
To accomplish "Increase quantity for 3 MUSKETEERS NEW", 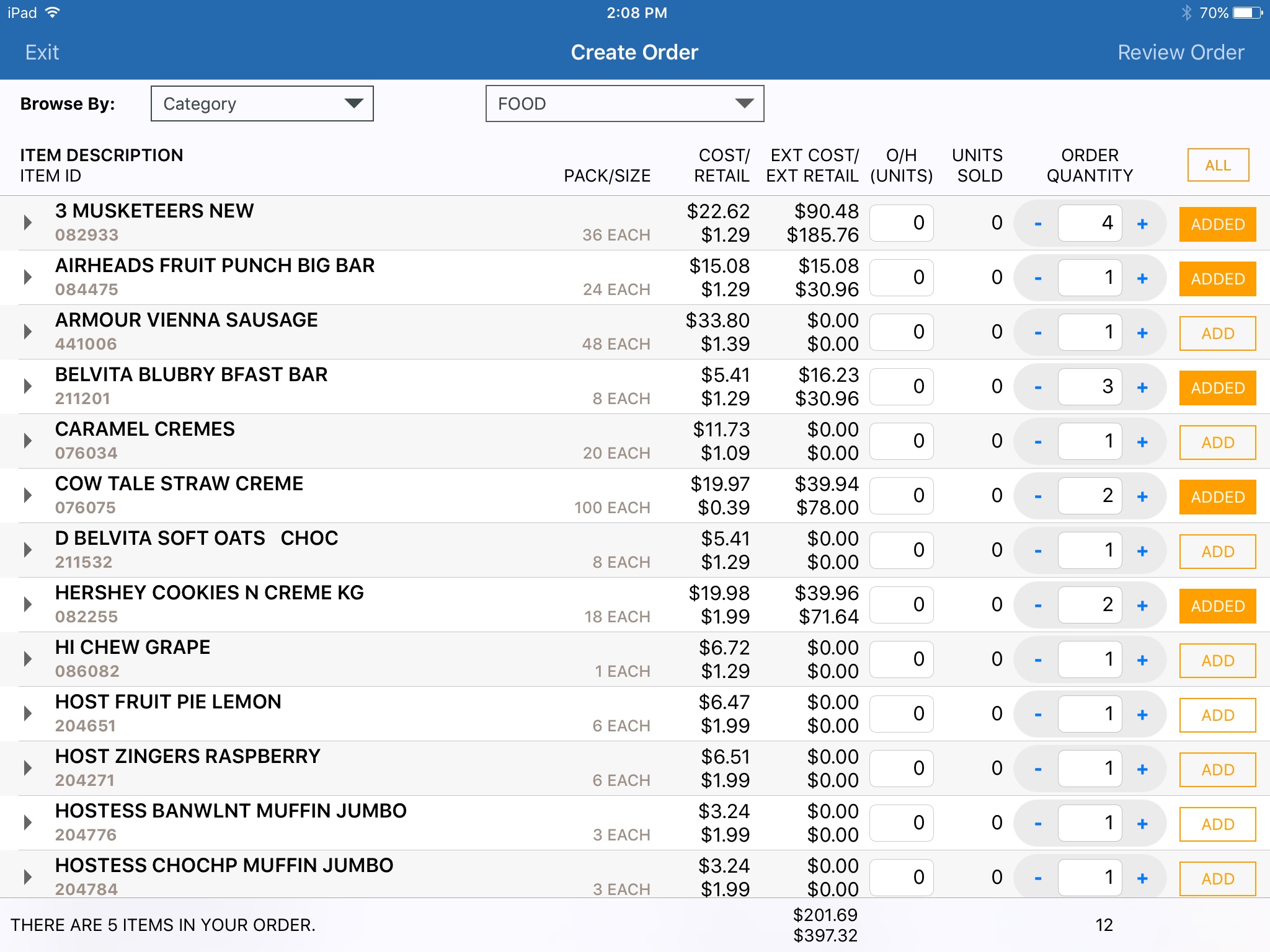I will (1142, 224).
